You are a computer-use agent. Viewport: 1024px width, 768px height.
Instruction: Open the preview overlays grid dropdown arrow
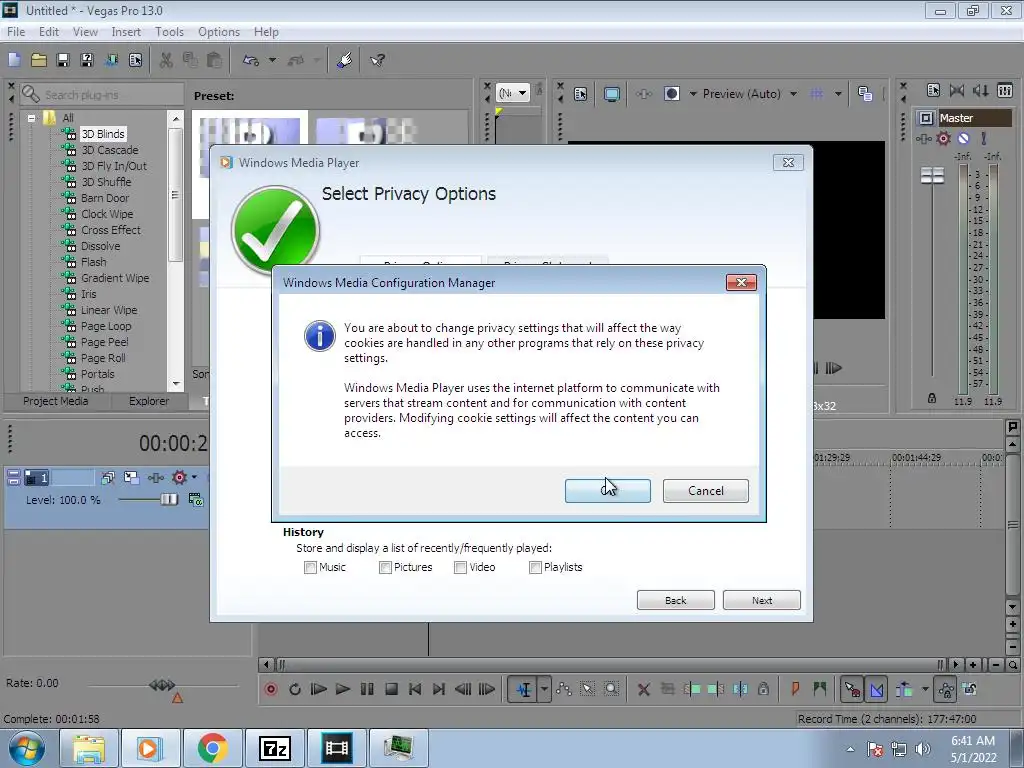(x=838, y=94)
